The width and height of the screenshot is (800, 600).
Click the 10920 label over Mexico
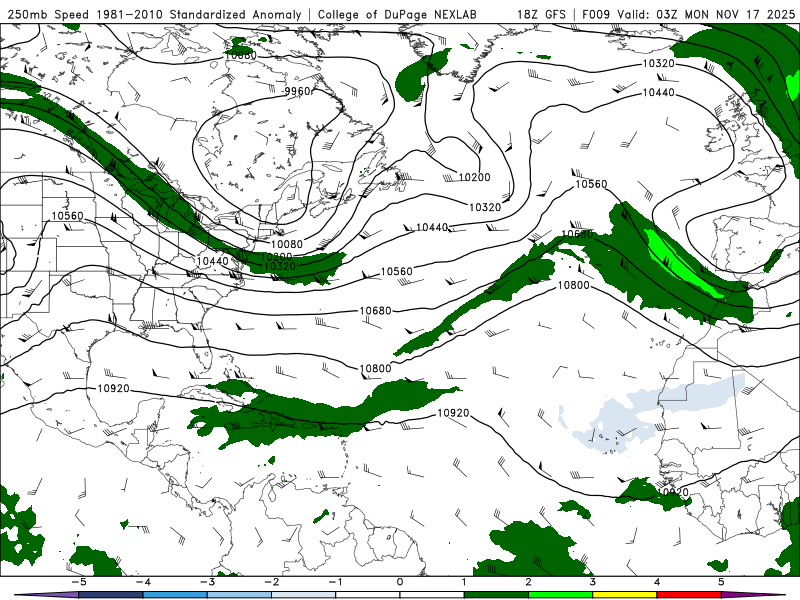[113, 389]
